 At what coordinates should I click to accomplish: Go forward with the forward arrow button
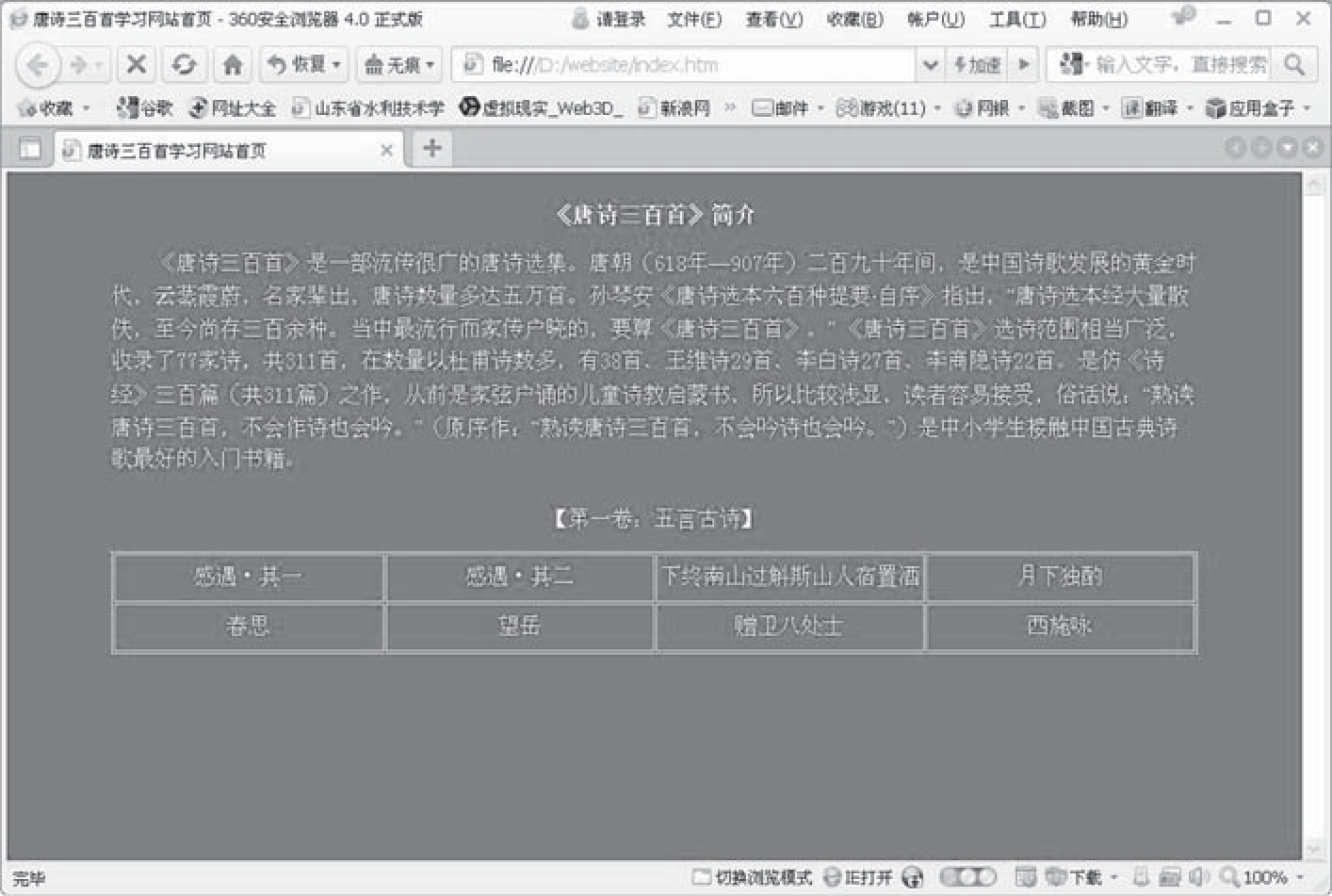tap(81, 65)
